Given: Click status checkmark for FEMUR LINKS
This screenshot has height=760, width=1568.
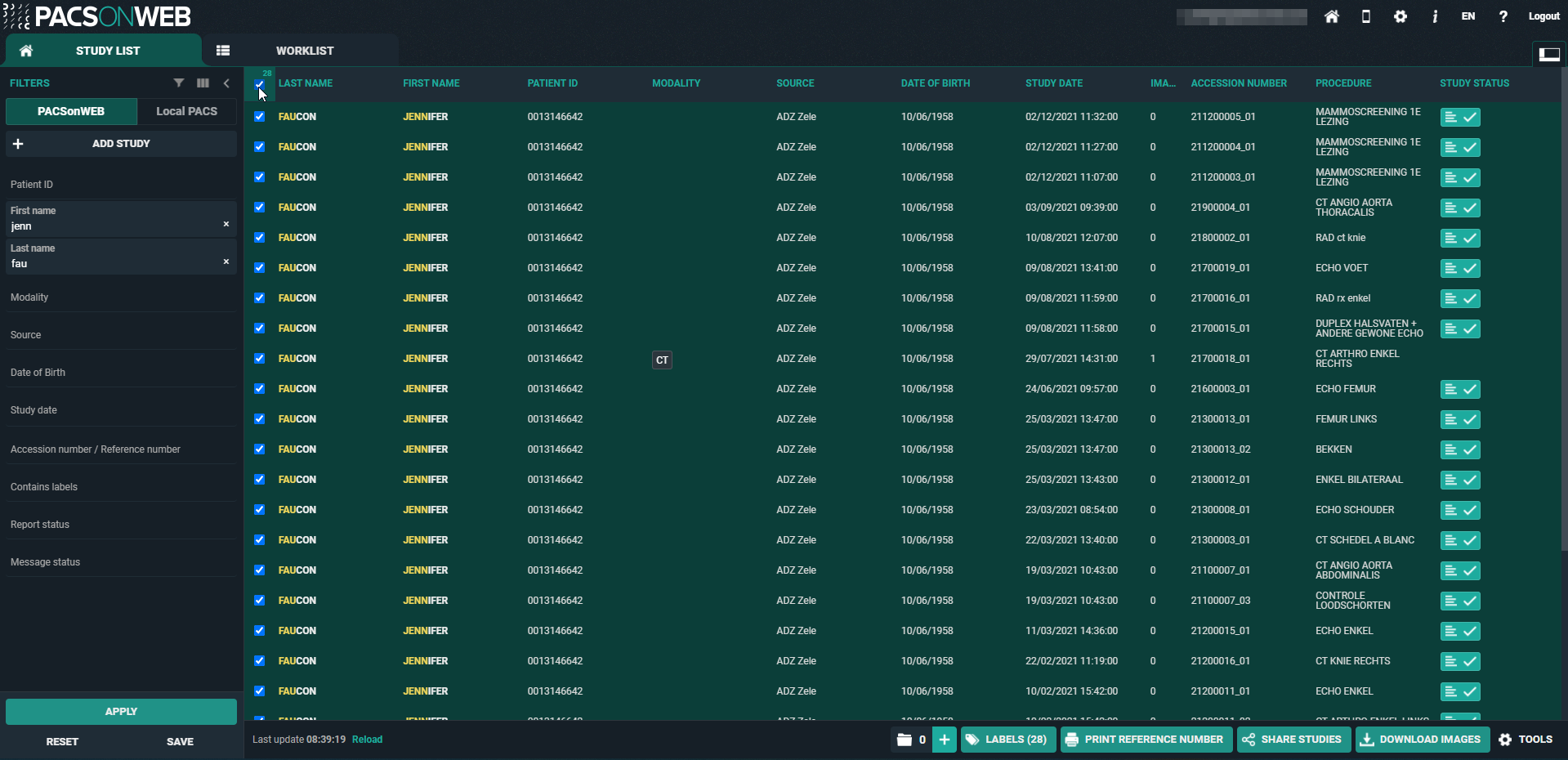Looking at the screenshot, I should pyautogui.click(x=1470, y=419).
